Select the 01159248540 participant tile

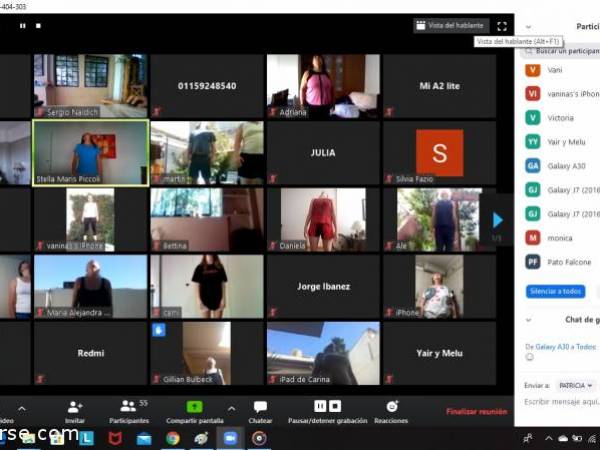click(207, 86)
